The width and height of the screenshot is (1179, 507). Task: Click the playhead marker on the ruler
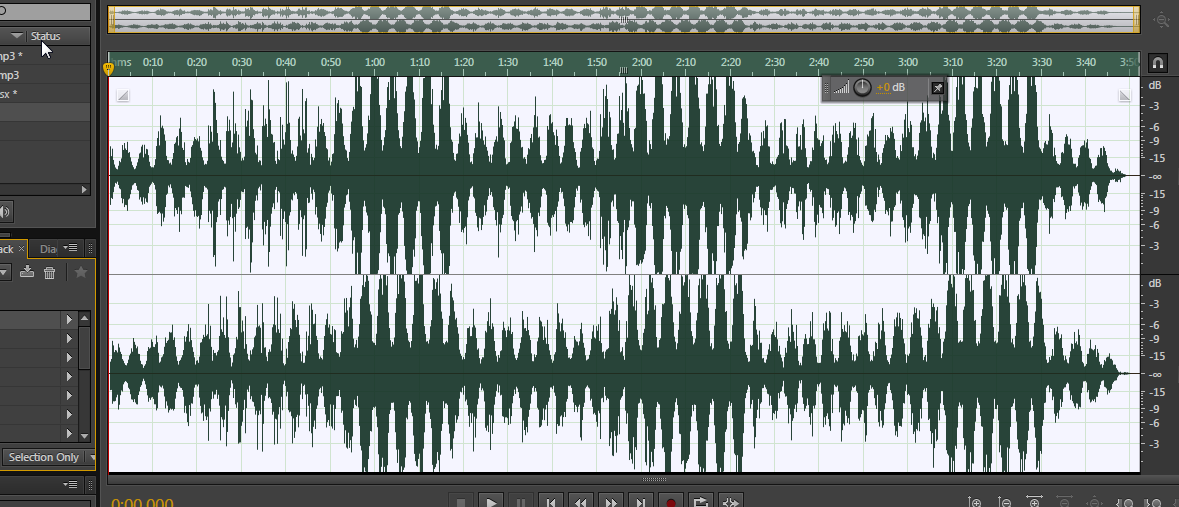[x=108, y=68]
